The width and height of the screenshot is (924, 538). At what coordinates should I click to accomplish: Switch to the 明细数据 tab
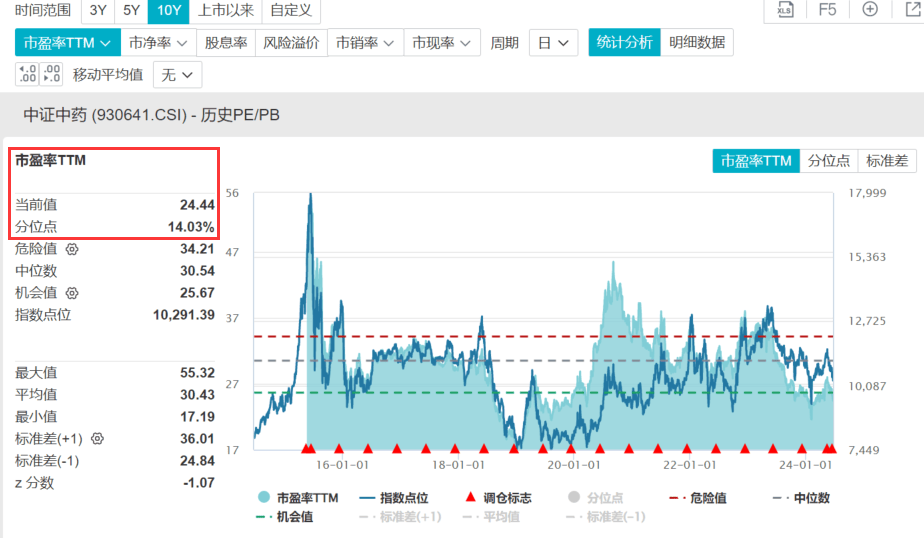tap(697, 42)
